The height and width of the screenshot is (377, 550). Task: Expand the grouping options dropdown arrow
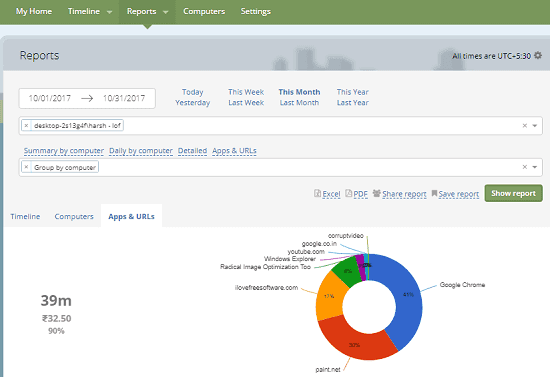(x=535, y=167)
